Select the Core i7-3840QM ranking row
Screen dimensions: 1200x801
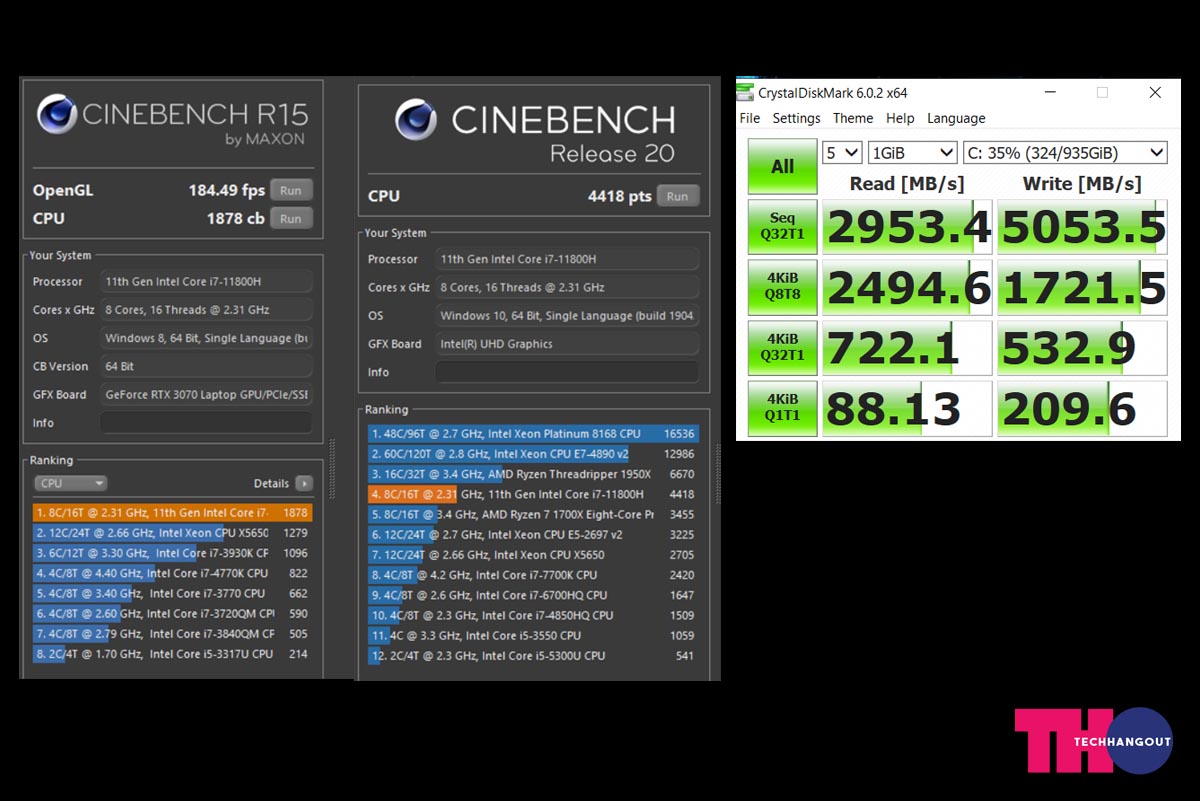point(172,634)
